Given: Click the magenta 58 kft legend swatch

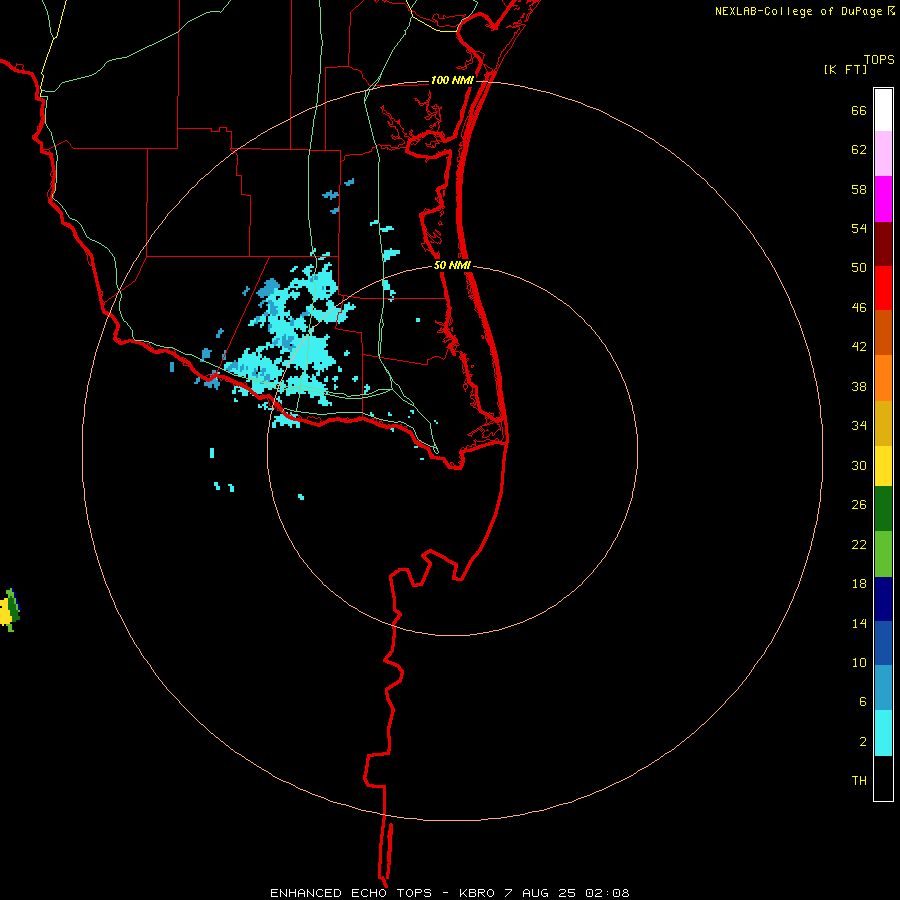Looking at the screenshot, I should click(883, 199).
